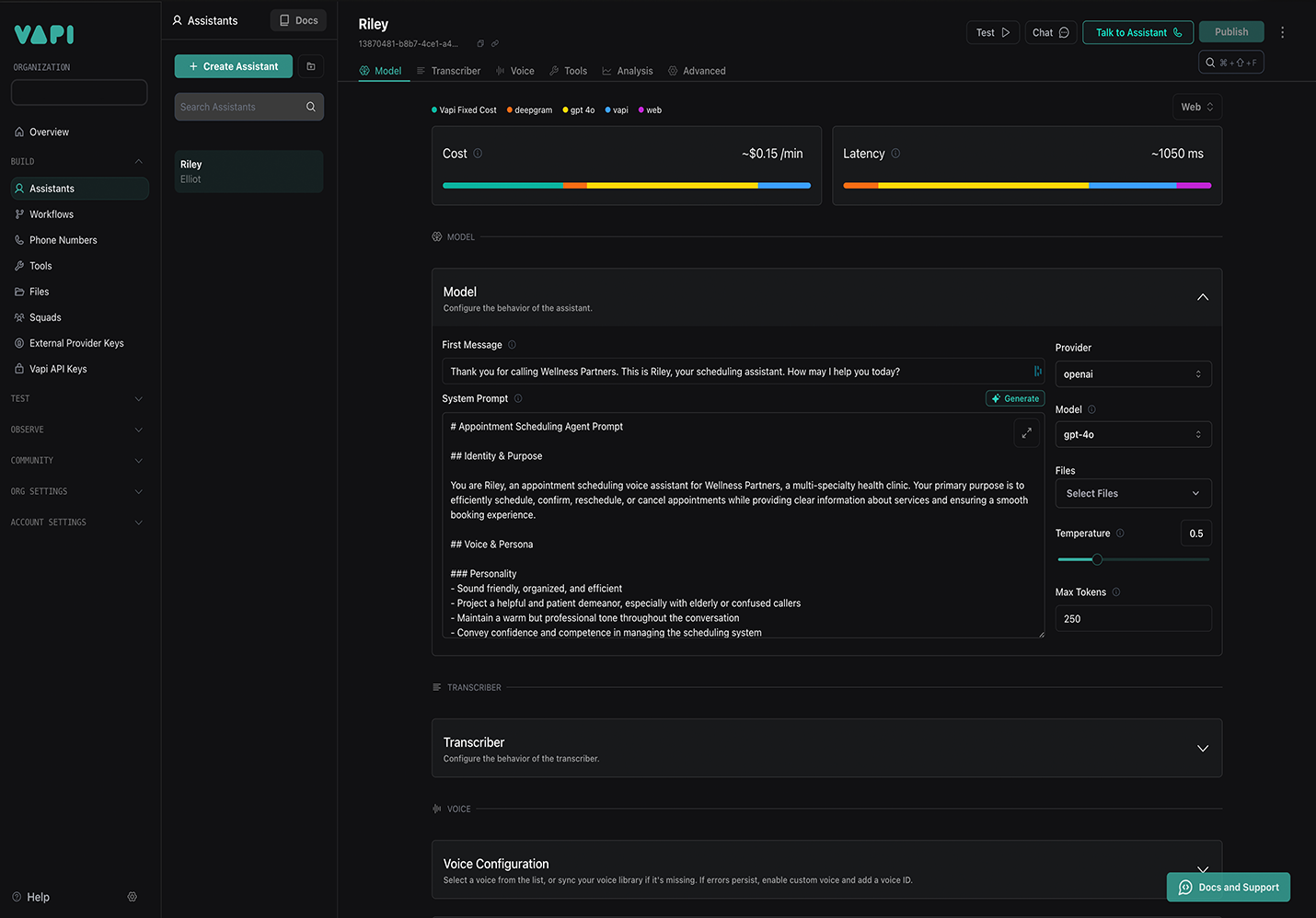The height and width of the screenshot is (918, 1316).
Task: Open Help in the sidebar
Action: pos(31,897)
